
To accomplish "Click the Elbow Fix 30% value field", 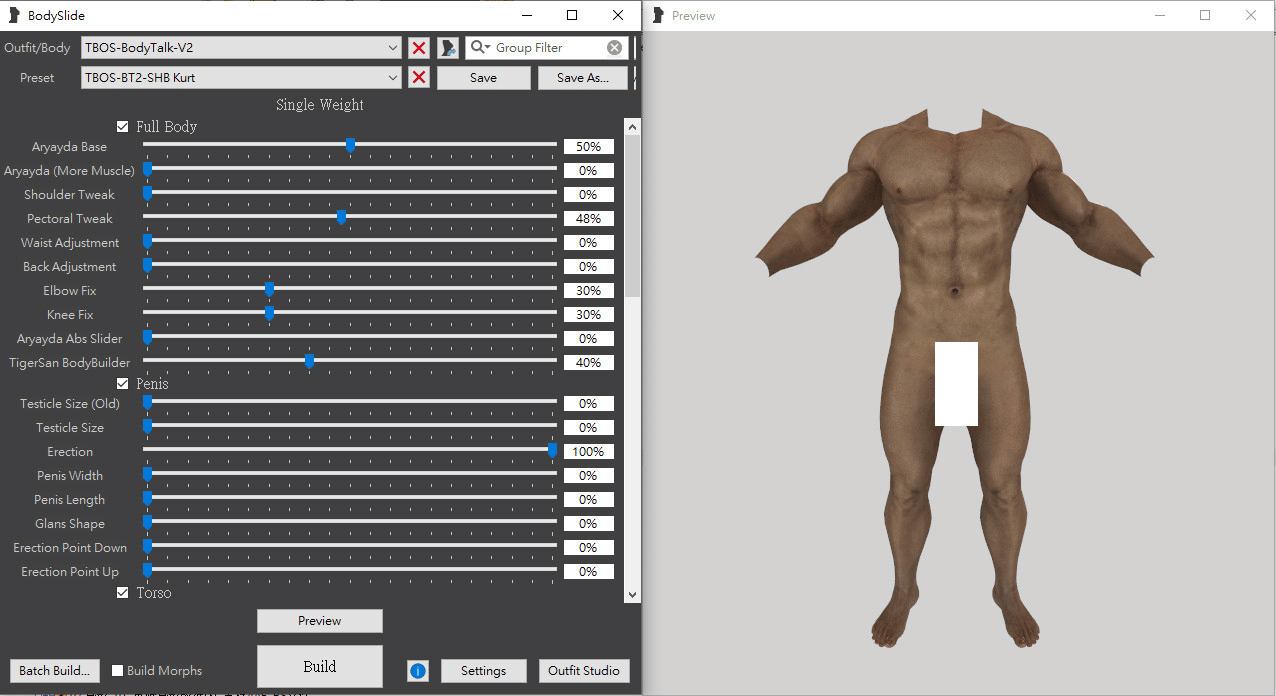I will click(588, 291).
